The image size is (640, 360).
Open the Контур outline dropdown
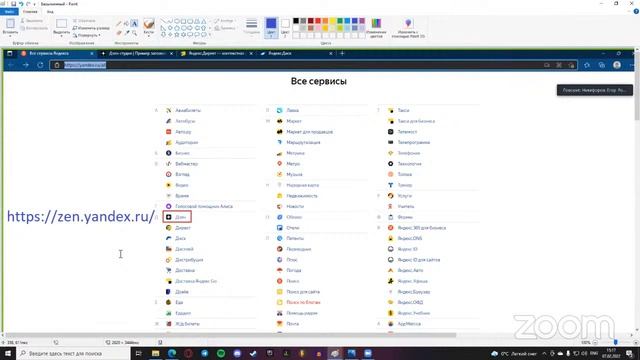point(224,20)
